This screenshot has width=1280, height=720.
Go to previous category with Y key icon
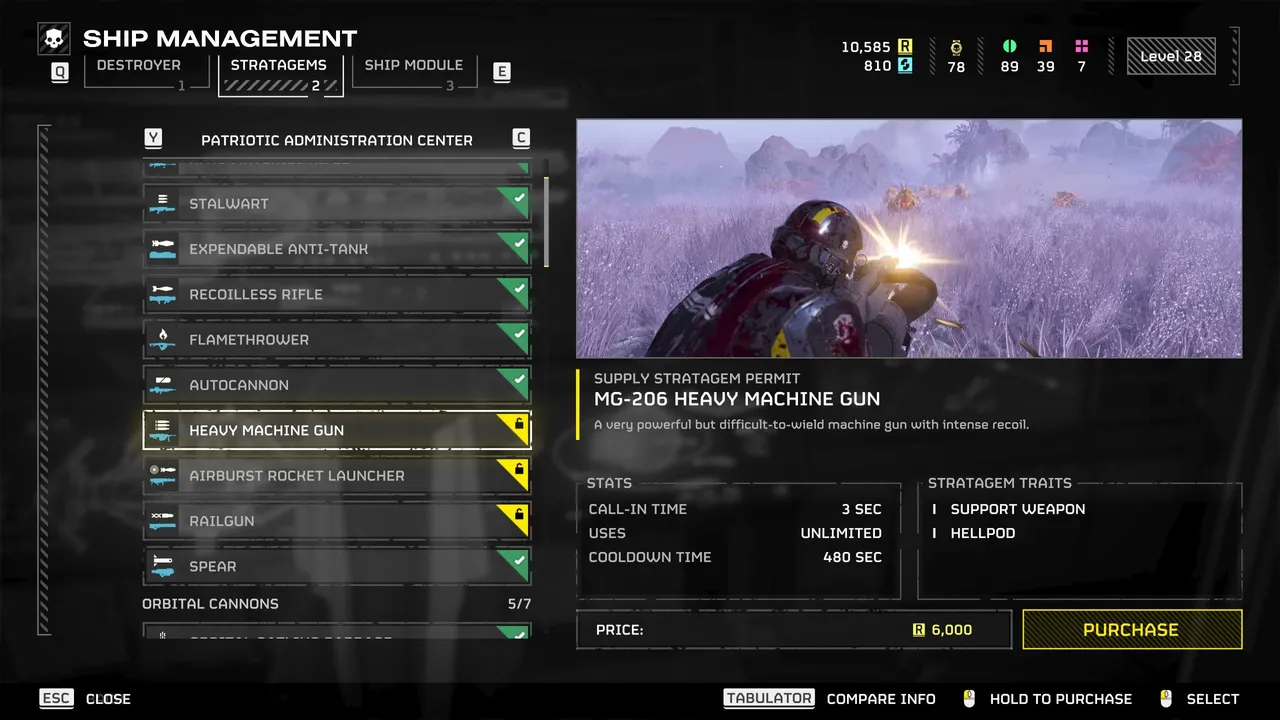(153, 138)
